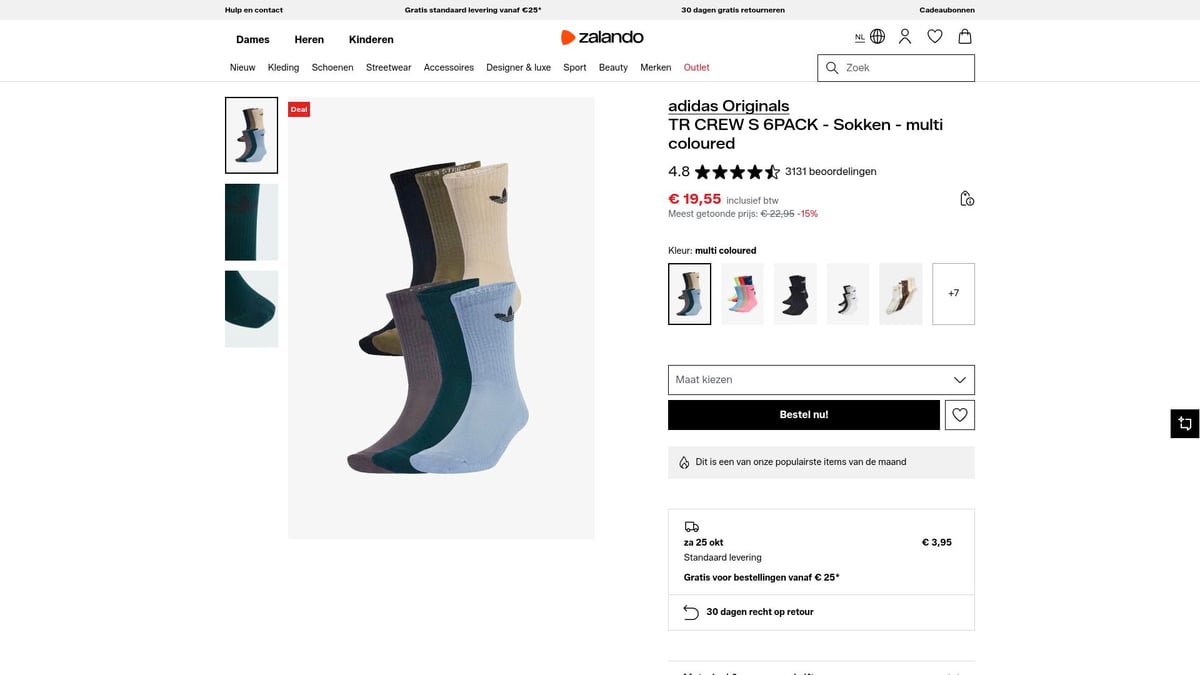Open the adidas Originals brand link
The height and width of the screenshot is (675, 1200).
[728, 106]
